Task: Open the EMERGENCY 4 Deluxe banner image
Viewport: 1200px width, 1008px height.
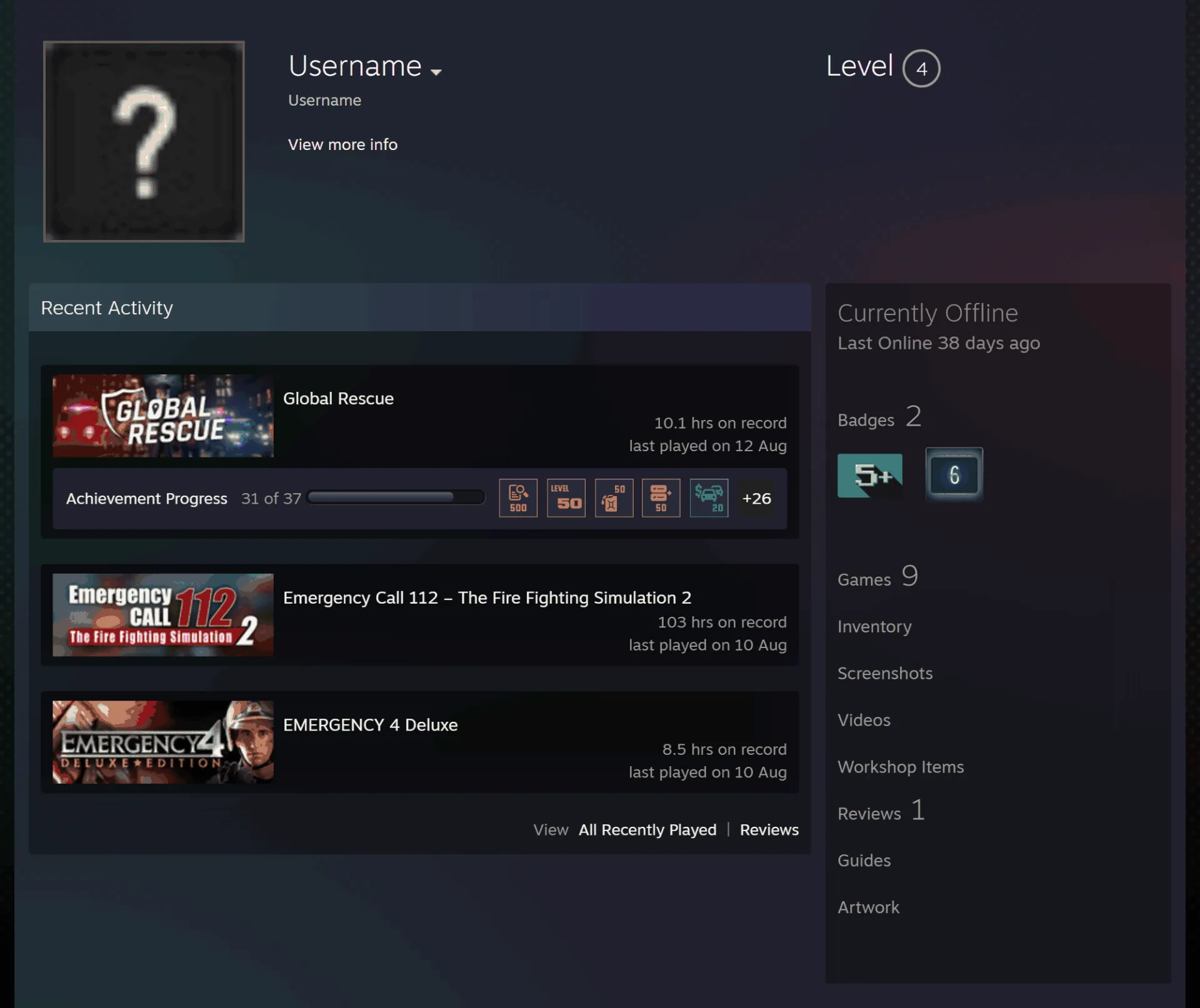Action: [163, 742]
